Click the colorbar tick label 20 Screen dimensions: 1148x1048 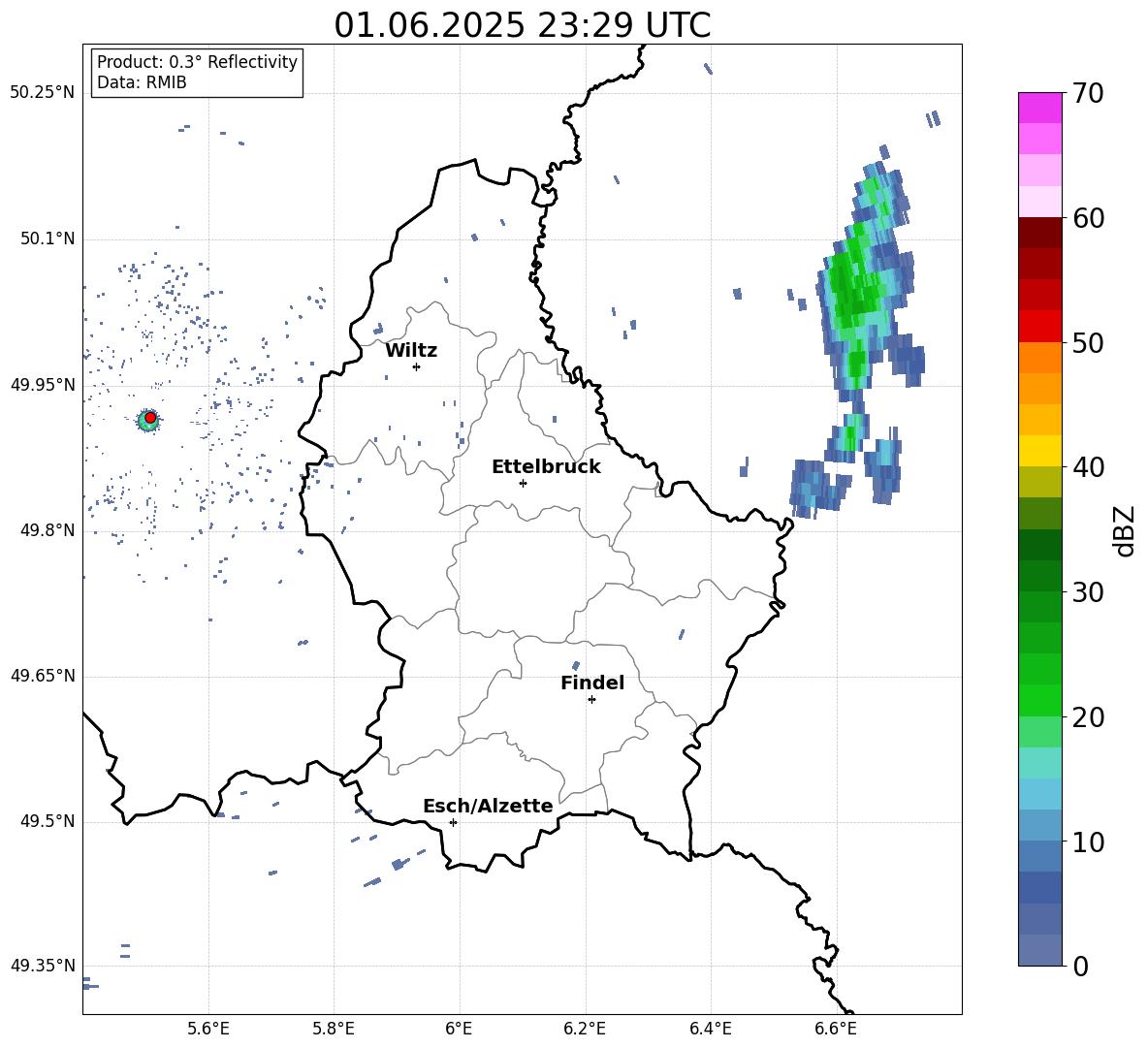click(x=1088, y=717)
